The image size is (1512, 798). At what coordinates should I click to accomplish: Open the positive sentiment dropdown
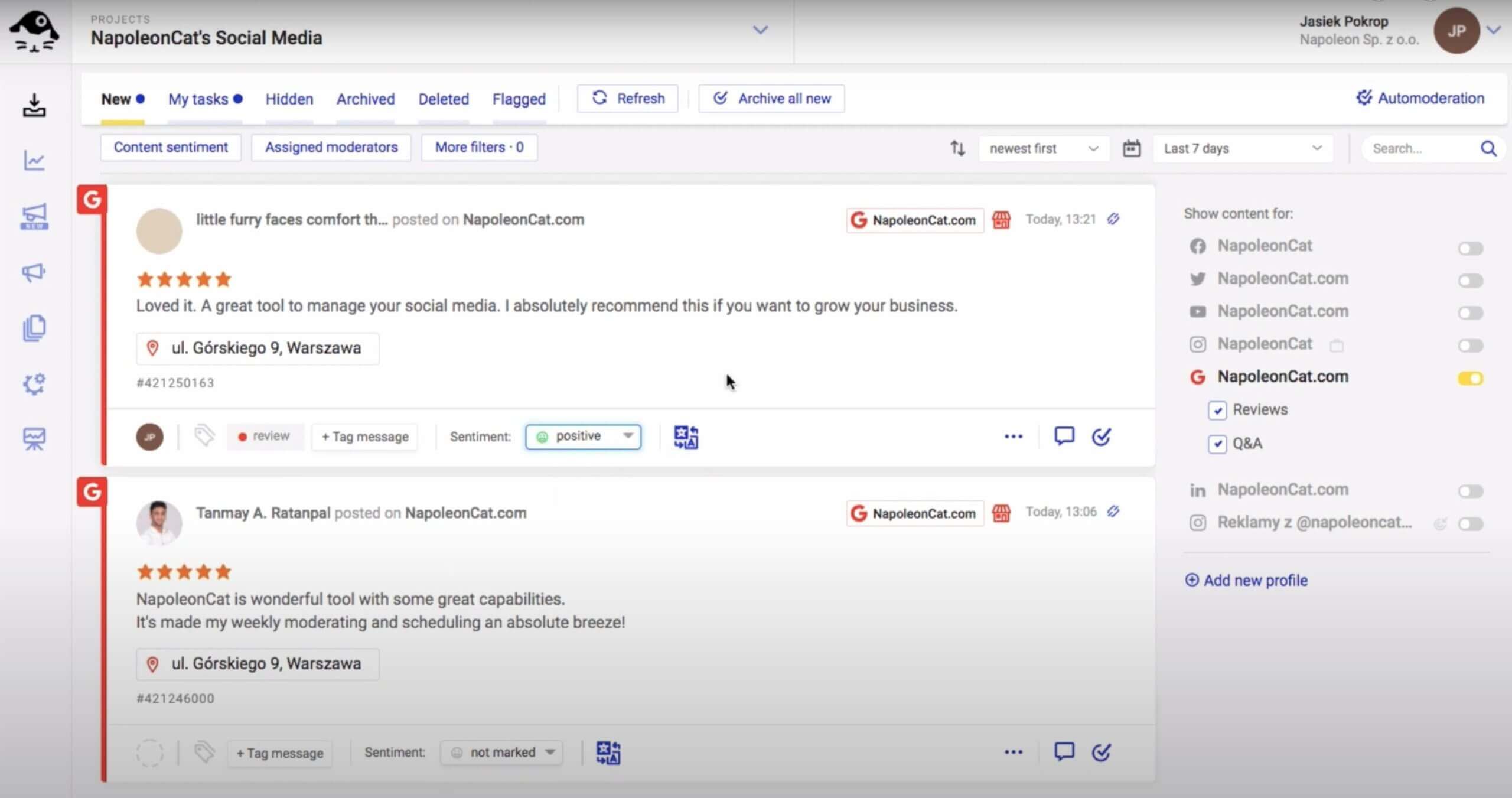tap(583, 437)
